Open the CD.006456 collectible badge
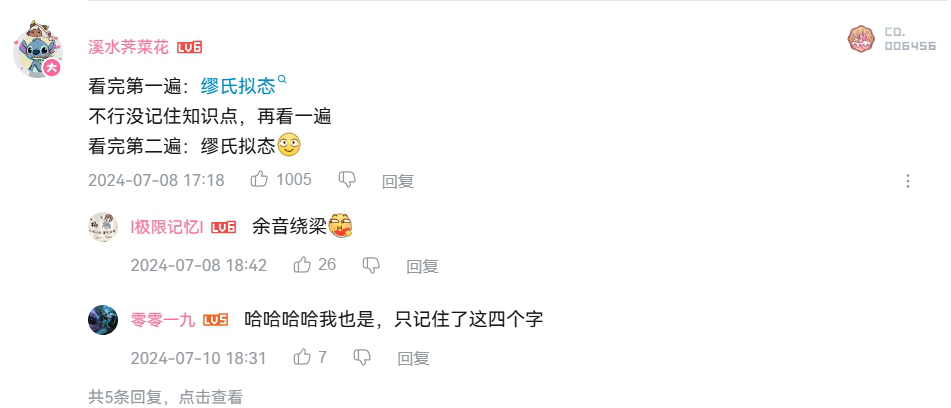The width and height of the screenshot is (951, 408). tap(892, 39)
